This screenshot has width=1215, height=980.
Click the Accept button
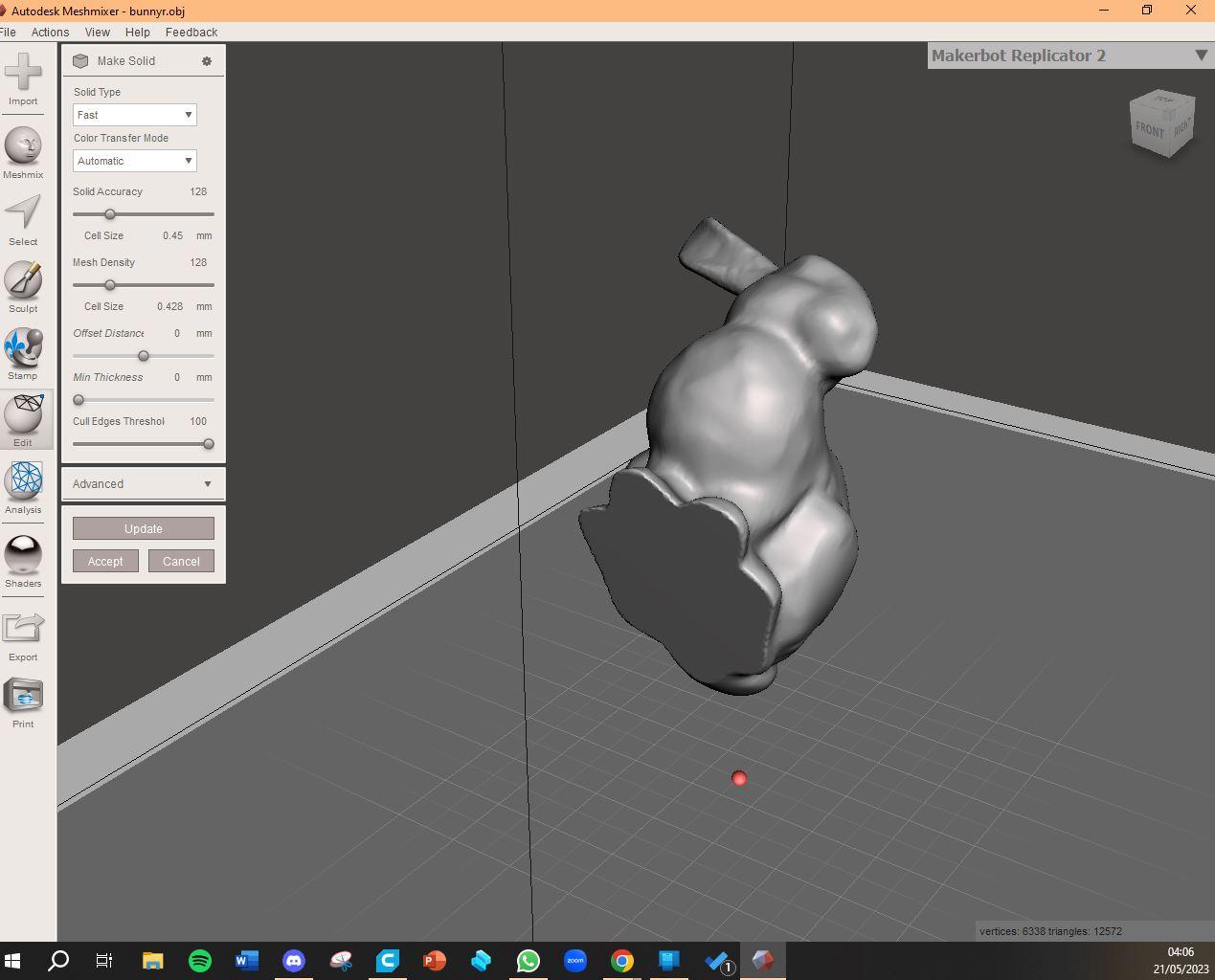105,562
